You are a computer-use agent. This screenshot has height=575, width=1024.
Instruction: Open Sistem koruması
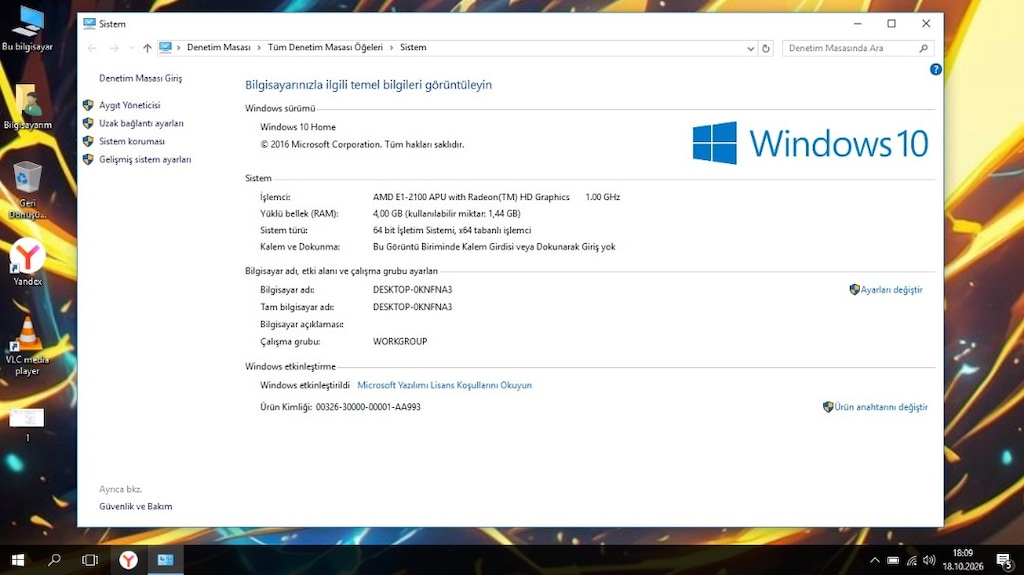pos(132,141)
